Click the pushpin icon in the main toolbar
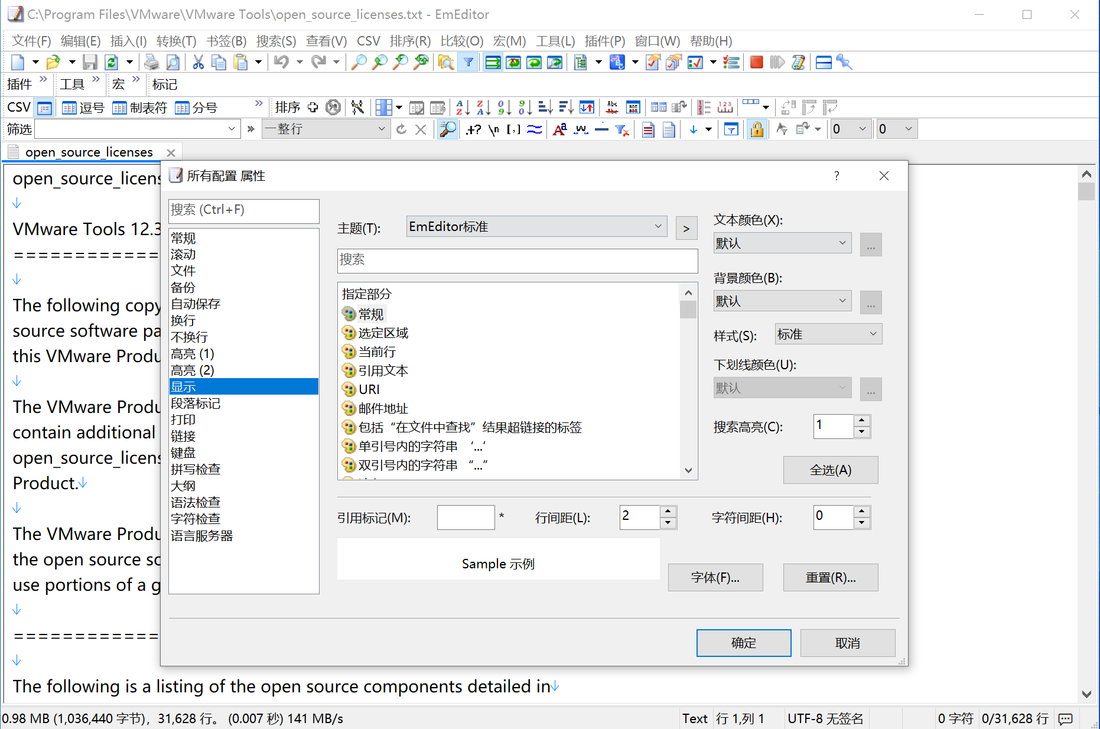1100x729 pixels. (x=845, y=62)
